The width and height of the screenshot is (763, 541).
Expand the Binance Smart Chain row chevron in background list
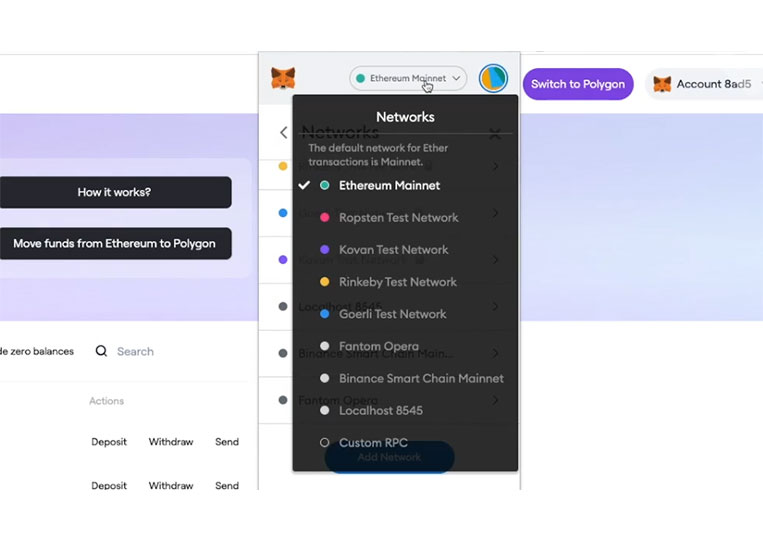[495, 353]
